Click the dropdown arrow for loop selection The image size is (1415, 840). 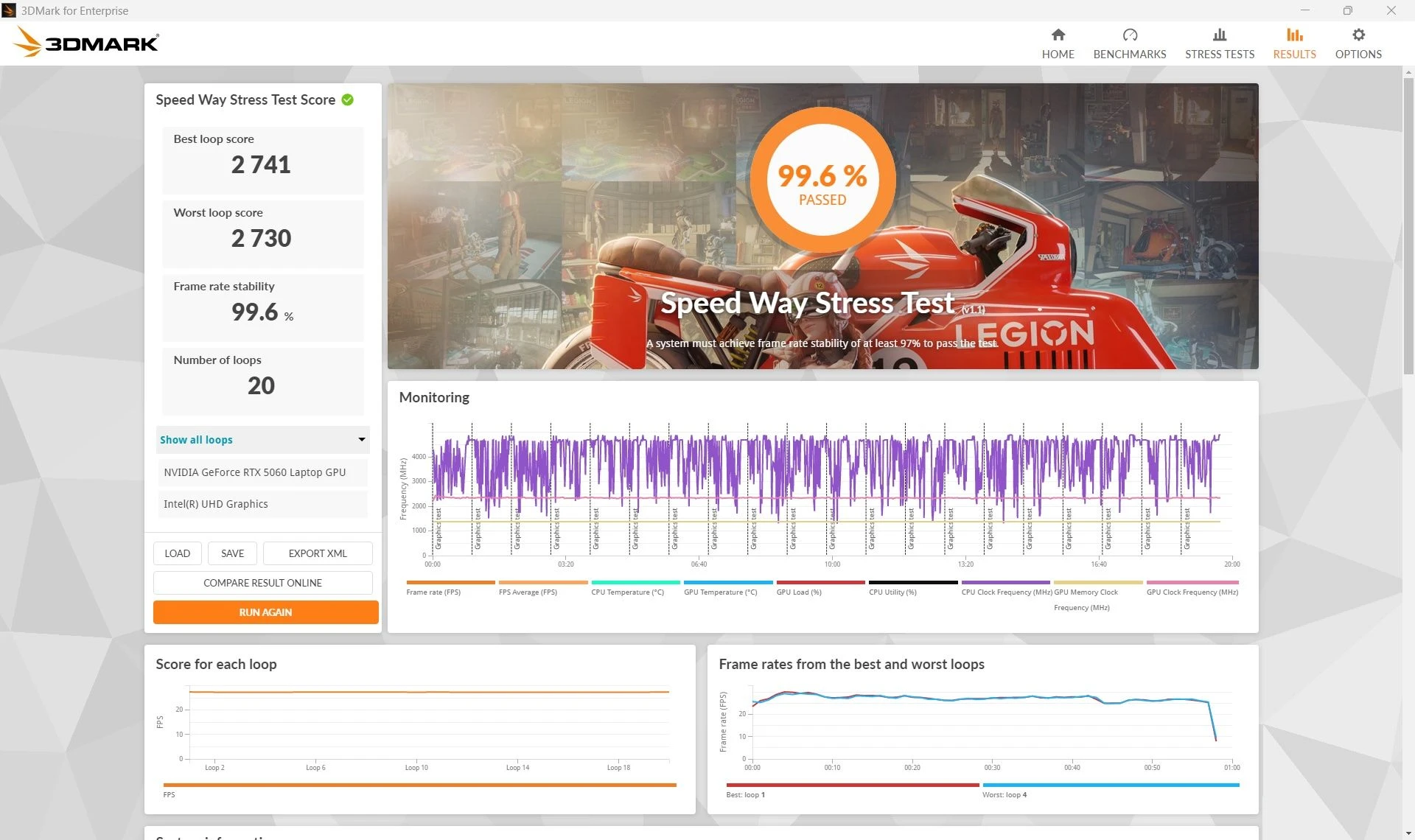coord(361,440)
